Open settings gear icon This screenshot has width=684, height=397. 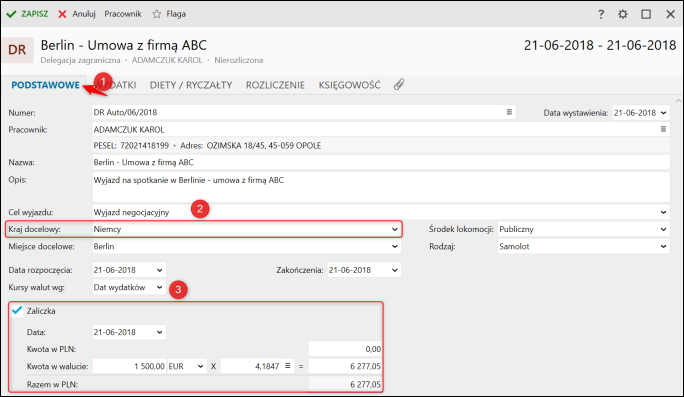[623, 14]
